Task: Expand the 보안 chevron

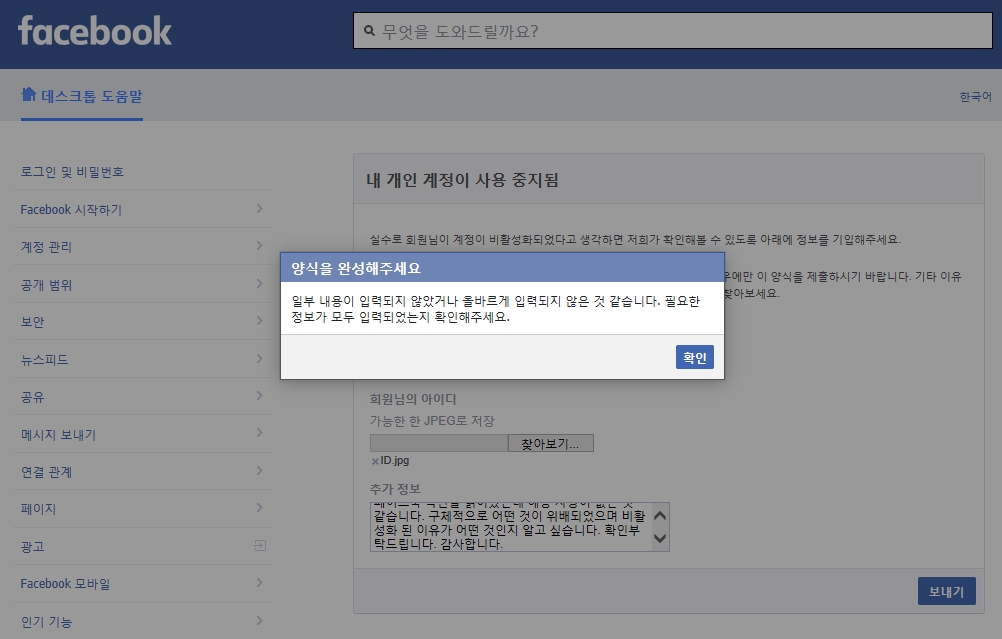Action: tap(259, 320)
